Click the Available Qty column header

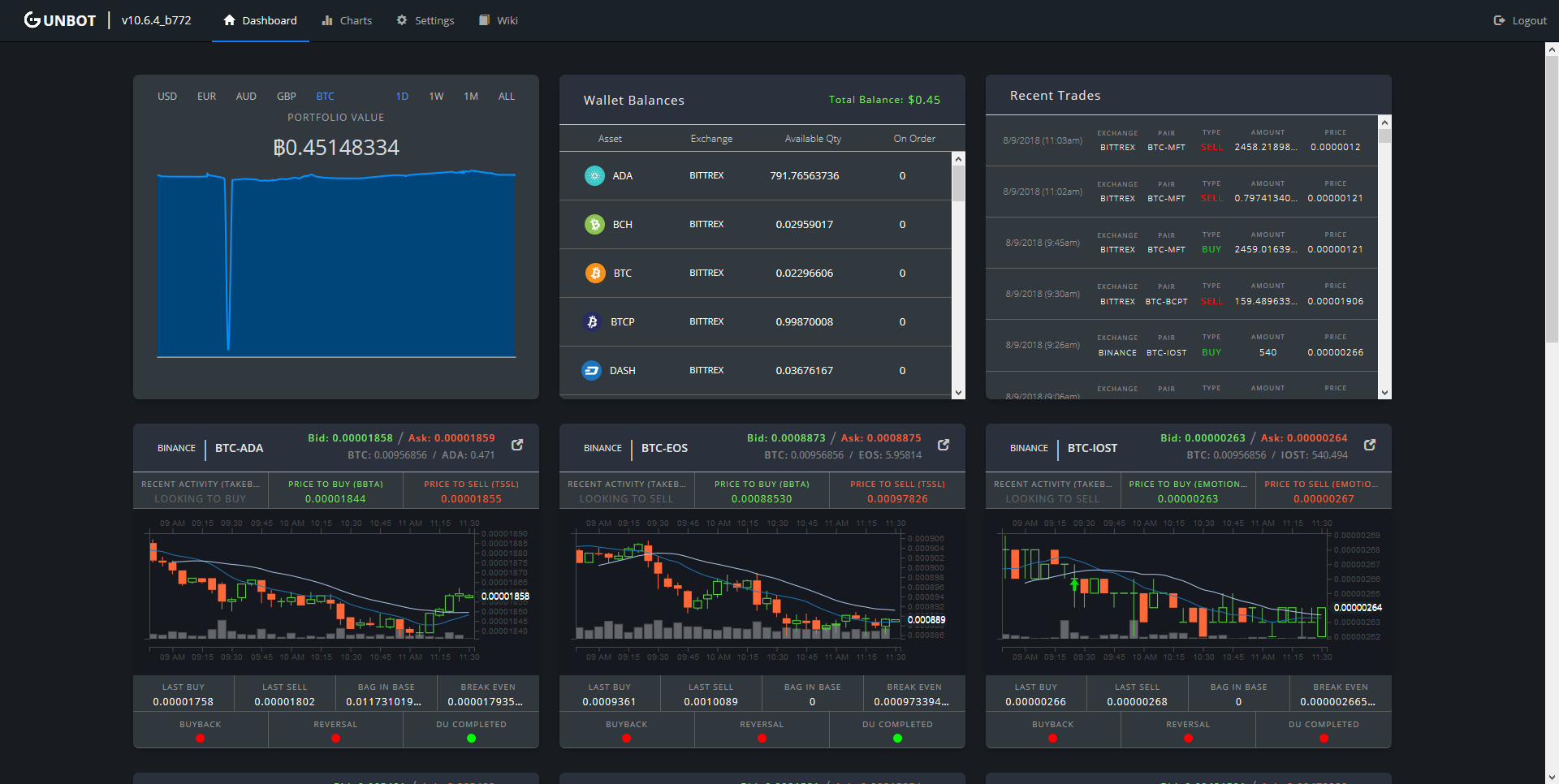pos(813,139)
